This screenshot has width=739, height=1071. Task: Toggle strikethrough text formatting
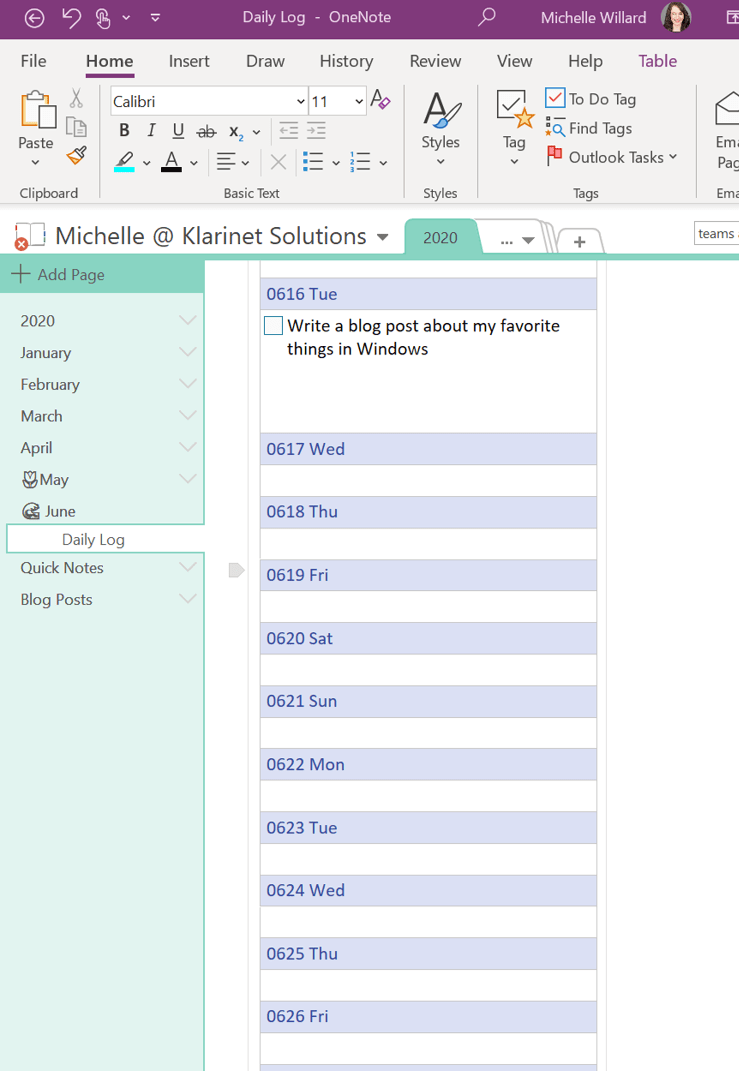point(206,131)
